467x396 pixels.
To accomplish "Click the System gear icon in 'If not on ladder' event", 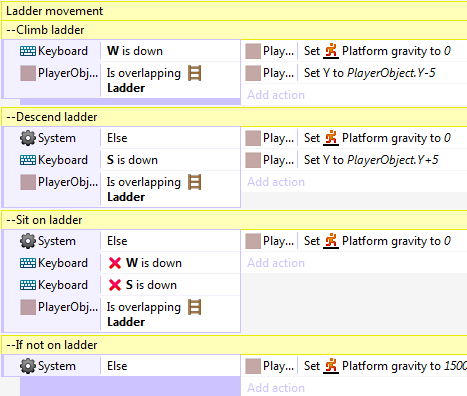I will click(28, 366).
